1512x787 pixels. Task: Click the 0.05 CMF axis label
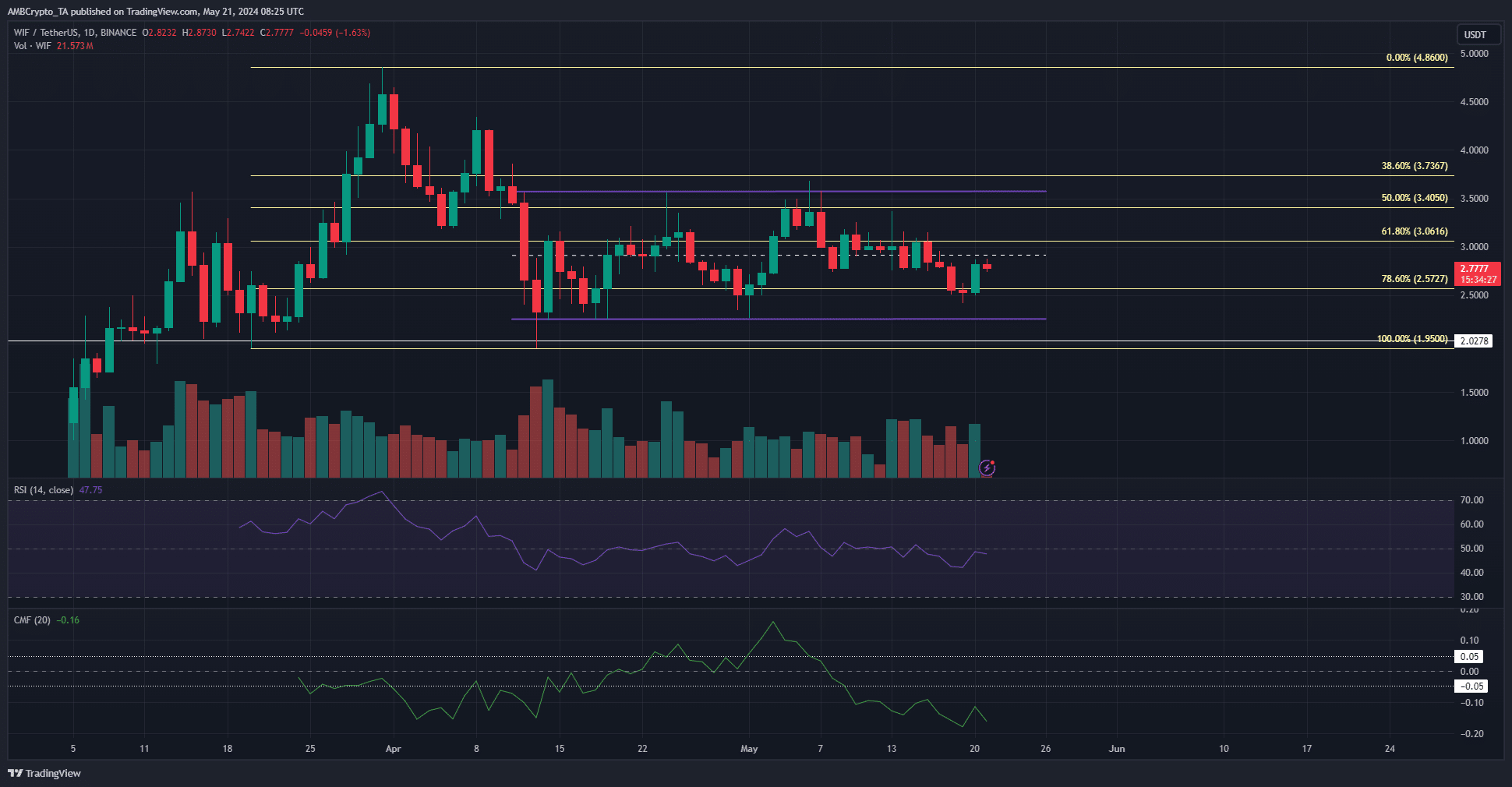pos(1470,657)
